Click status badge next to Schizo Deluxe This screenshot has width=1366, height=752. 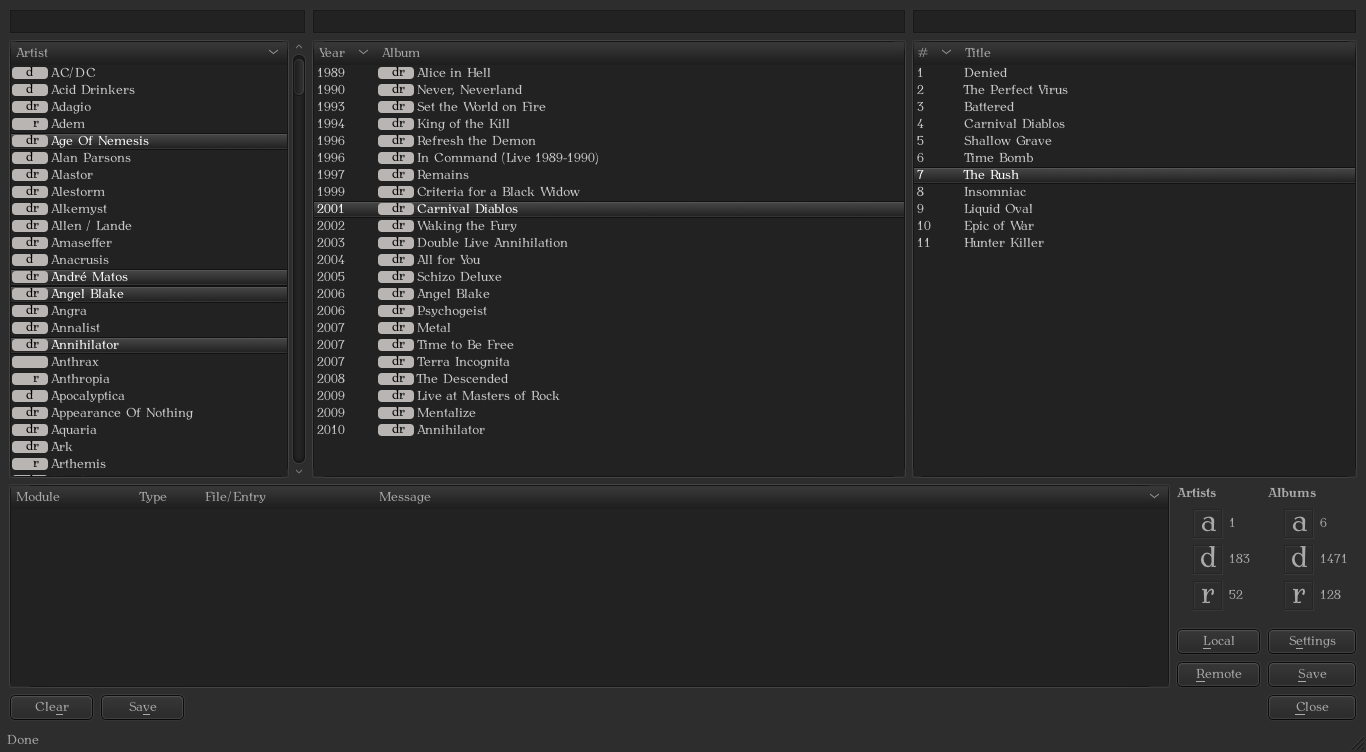point(396,277)
